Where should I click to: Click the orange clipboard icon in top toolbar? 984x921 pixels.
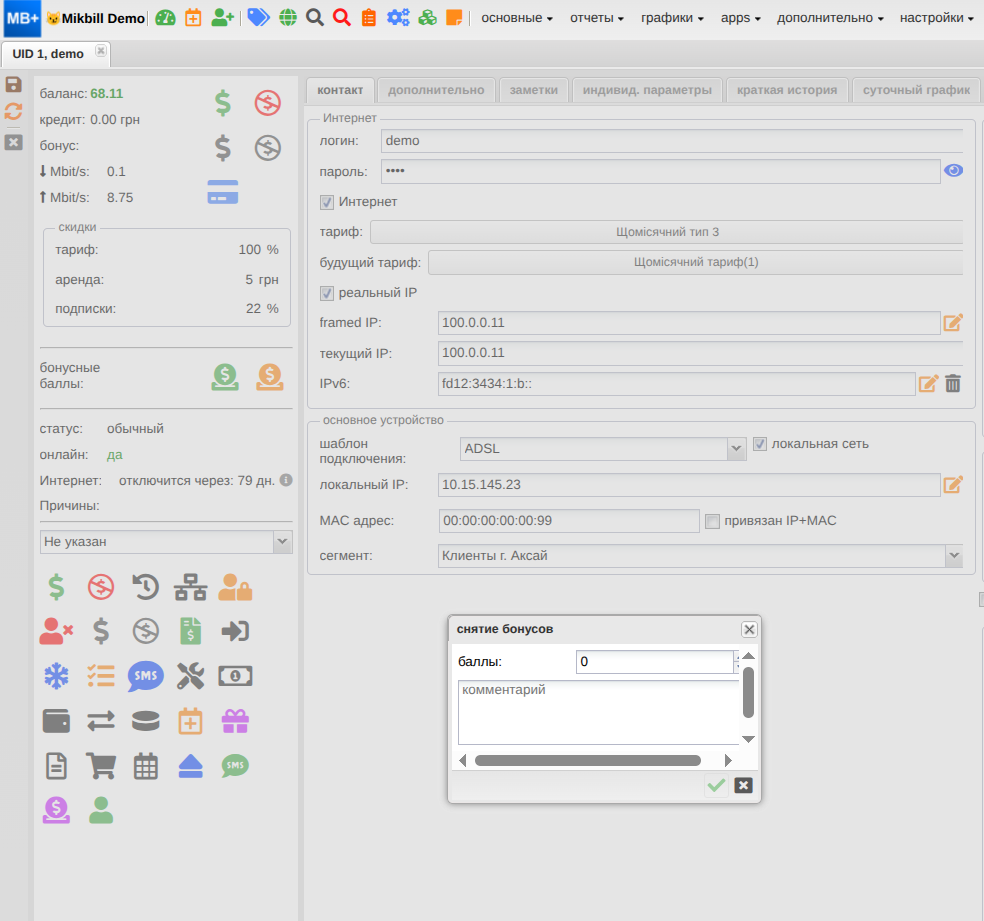pos(369,18)
